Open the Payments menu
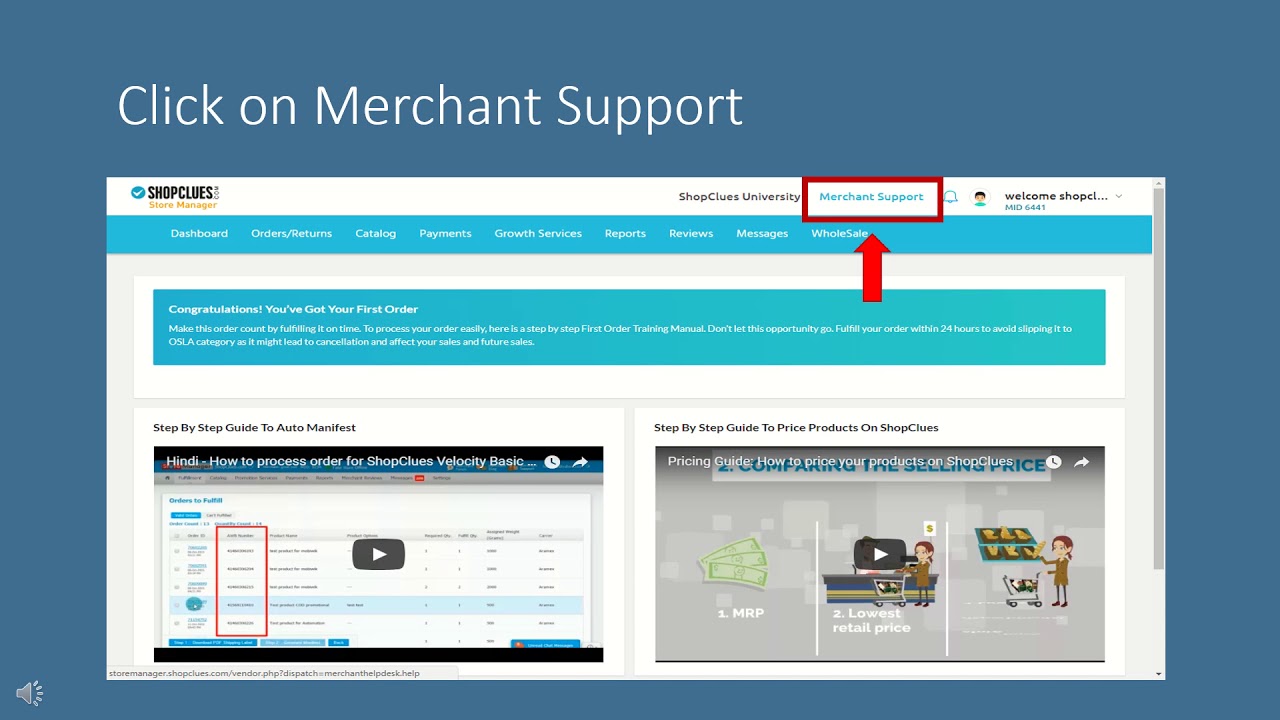 tap(445, 233)
